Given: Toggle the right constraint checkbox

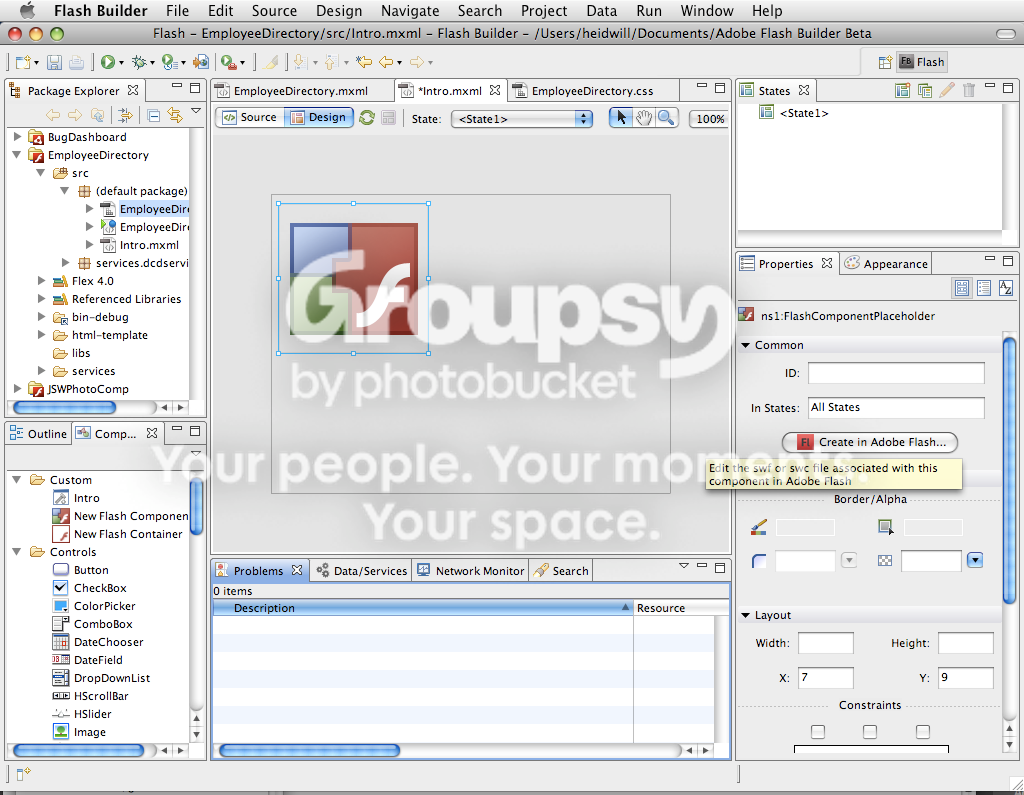Looking at the screenshot, I should [923, 732].
